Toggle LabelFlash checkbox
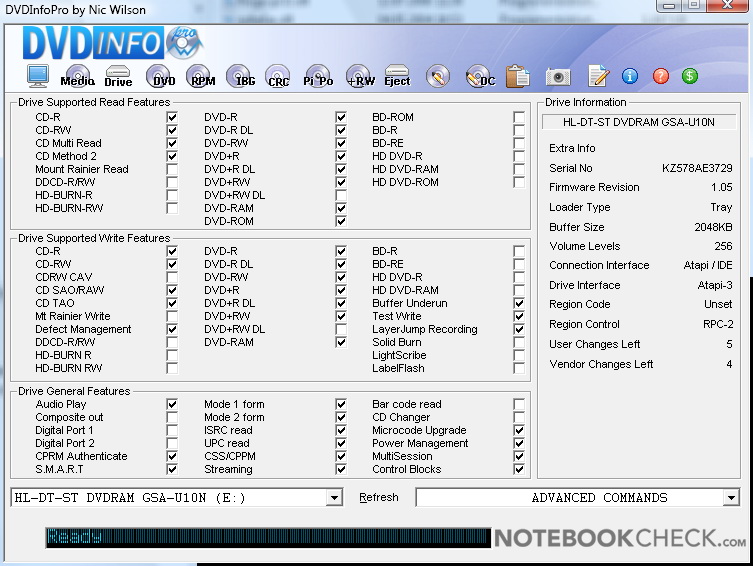The height and width of the screenshot is (566, 753). pyautogui.click(x=519, y=368)
